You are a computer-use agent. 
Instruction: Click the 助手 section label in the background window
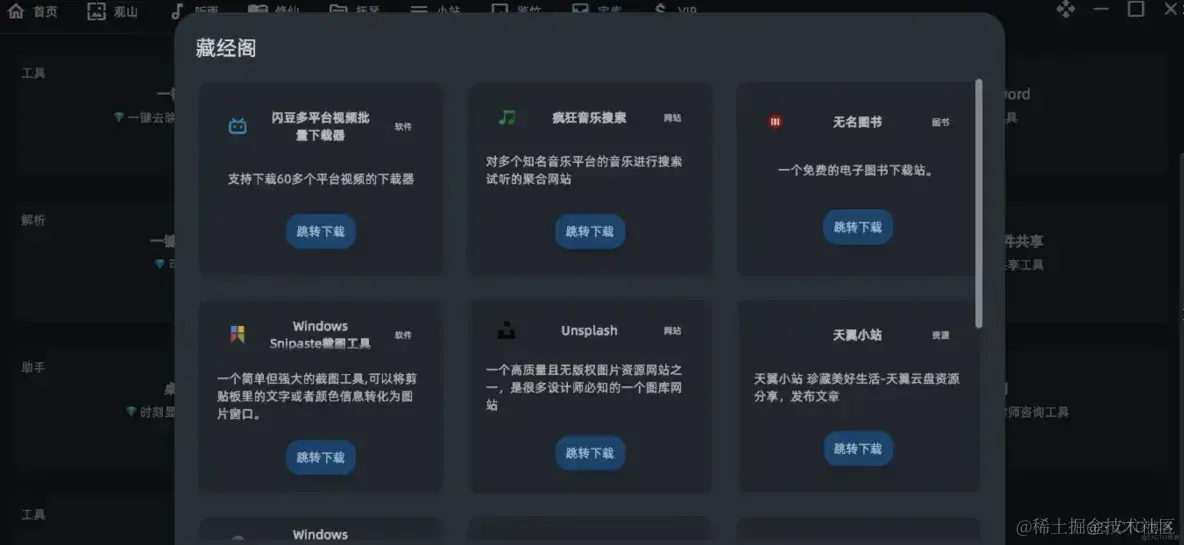coord(33,368)
